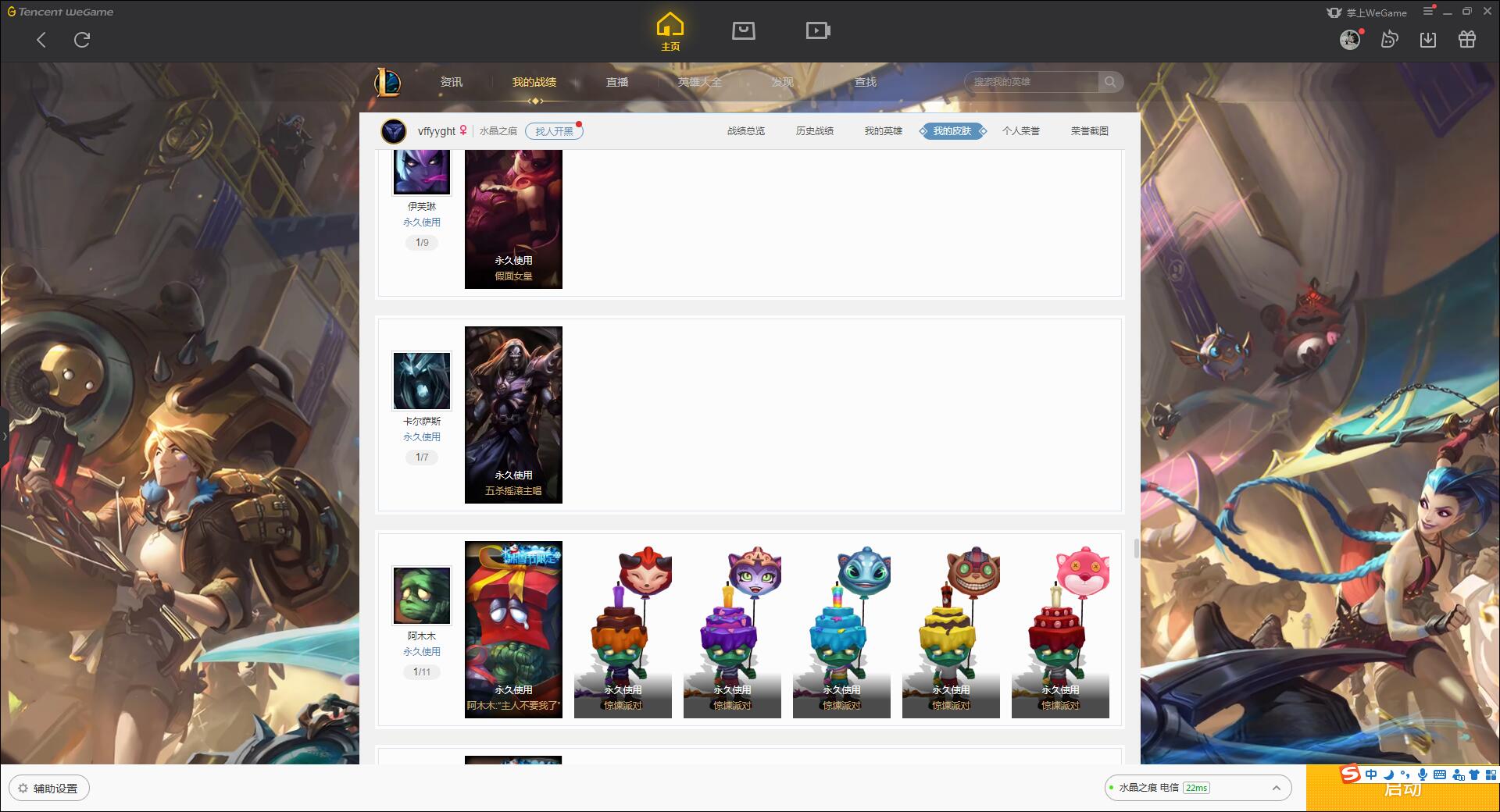Switch to 直播 nav tab
Image resolution: width=1500 pixels, height=812 pixels.
tap(617, 82)
